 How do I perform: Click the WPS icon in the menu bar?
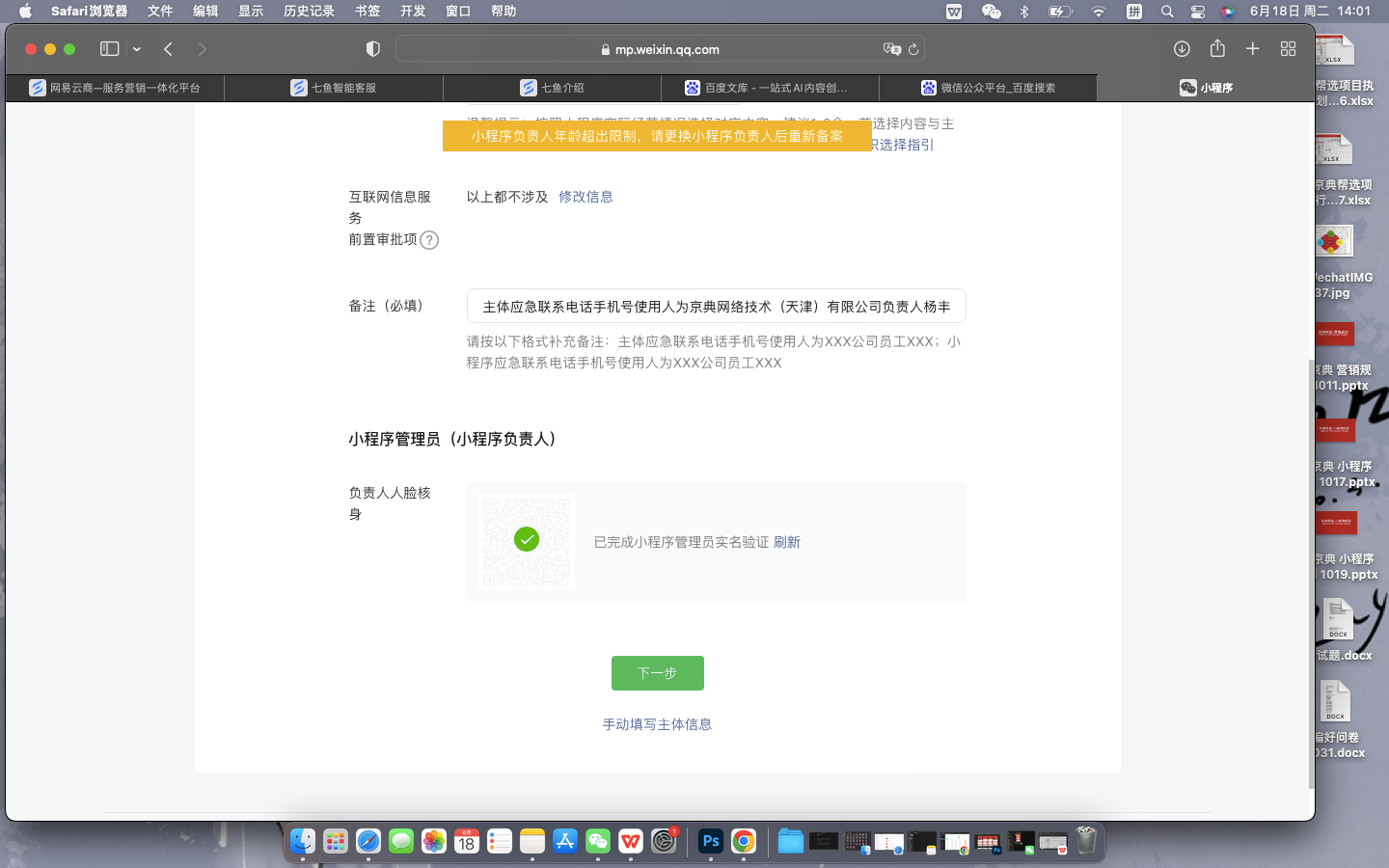pos(954,12)
